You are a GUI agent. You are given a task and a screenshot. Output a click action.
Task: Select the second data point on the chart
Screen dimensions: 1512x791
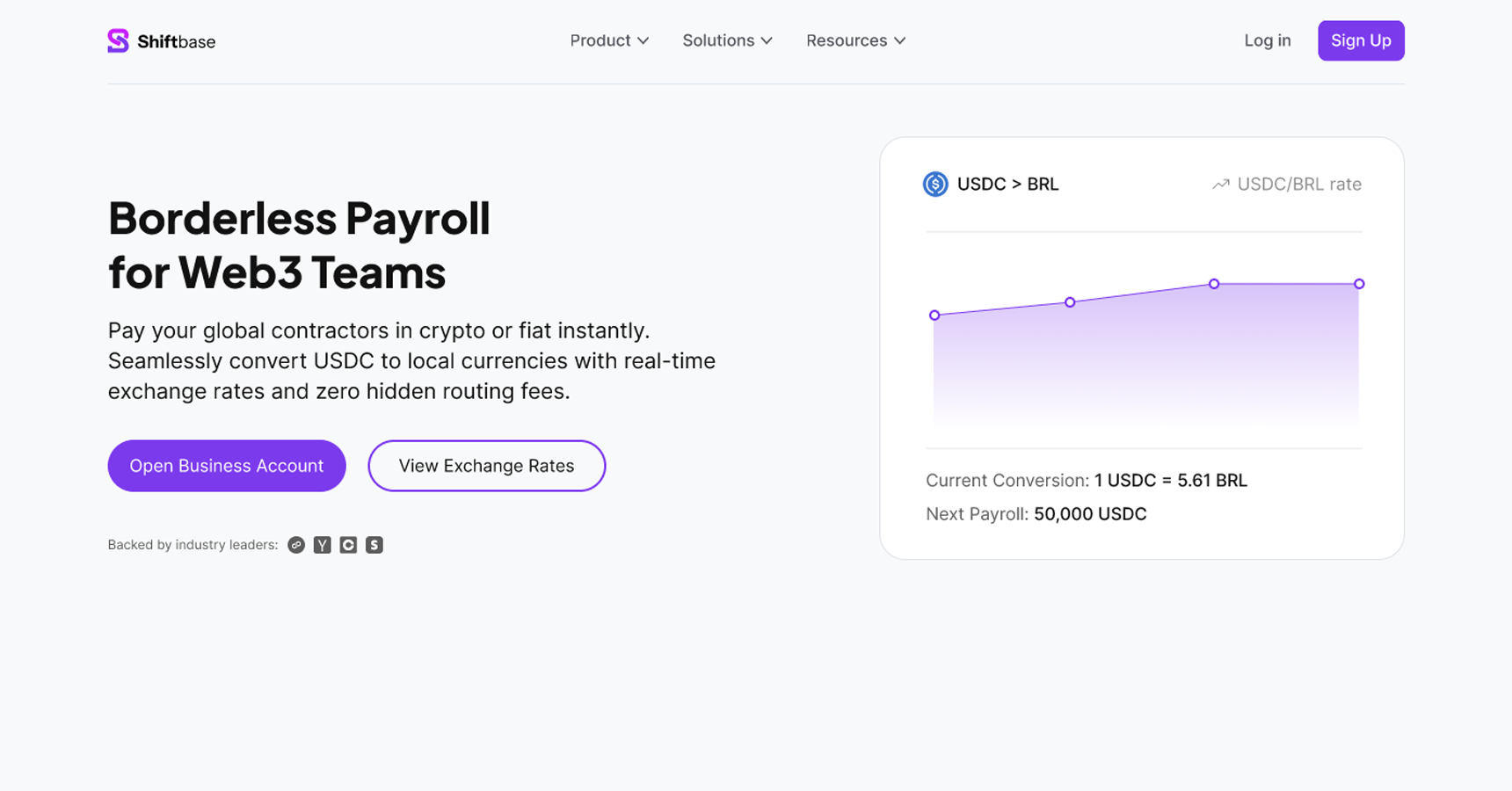[1070, 302]
